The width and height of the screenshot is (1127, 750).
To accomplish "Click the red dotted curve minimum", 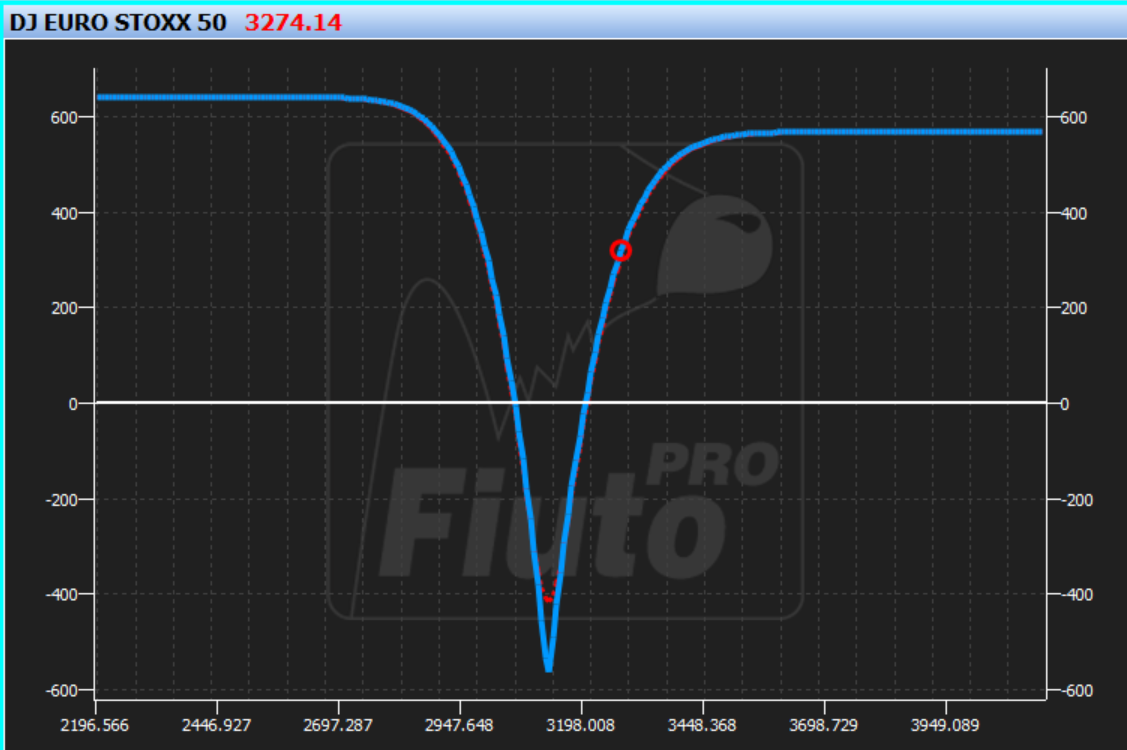I will (549, 598).
